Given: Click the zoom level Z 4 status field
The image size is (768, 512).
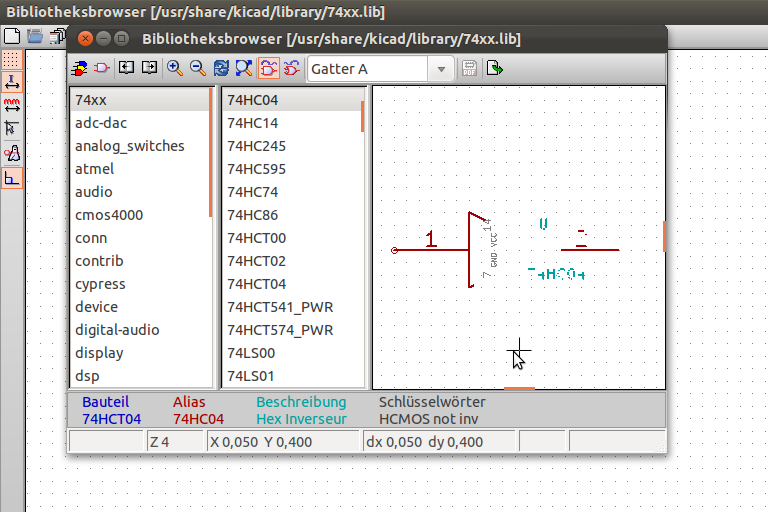Looking at the screenshot, I should (175, 442).
